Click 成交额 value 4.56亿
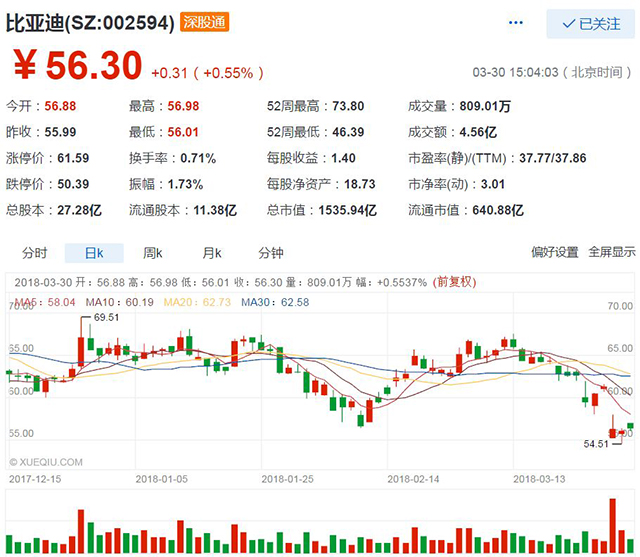Screen dimensions: 640x557 (x=478, y=132)
